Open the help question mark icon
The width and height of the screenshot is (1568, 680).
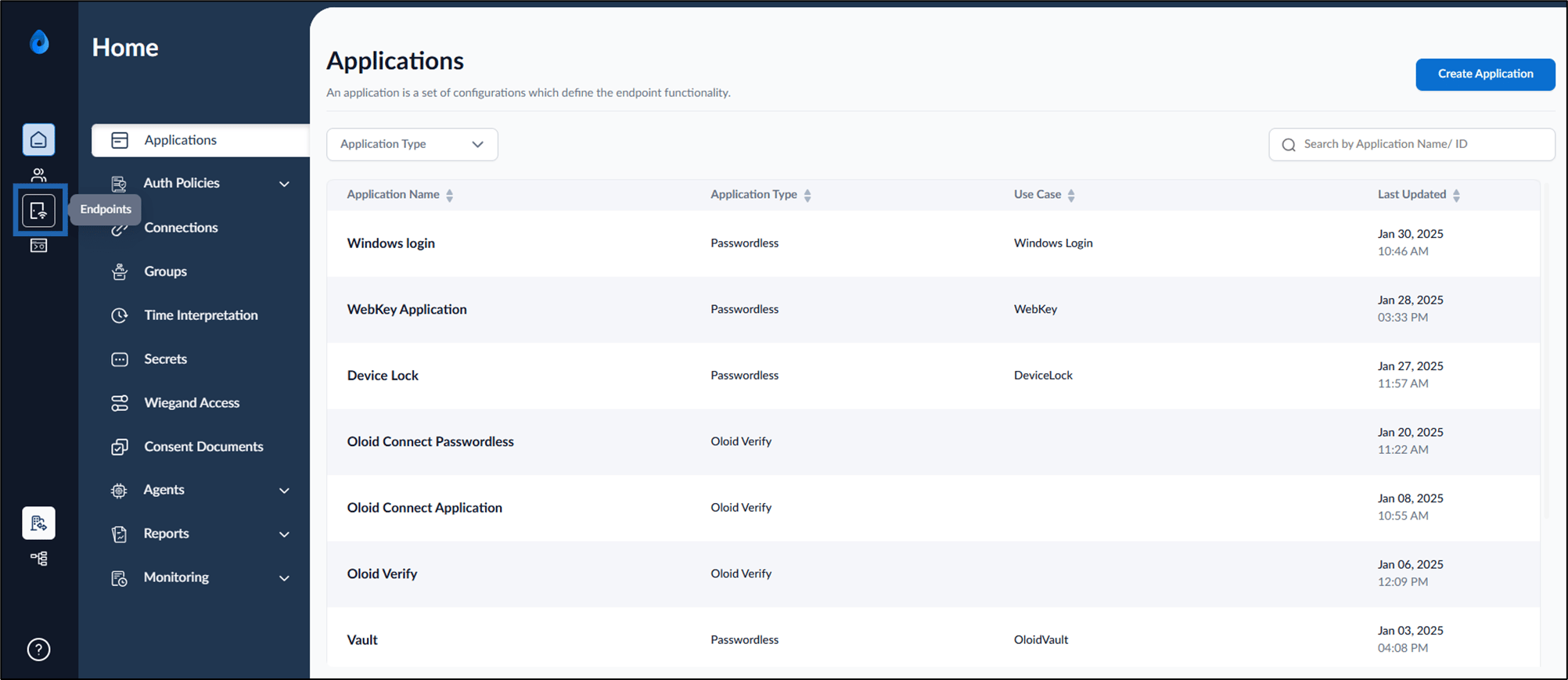[38, 649]
